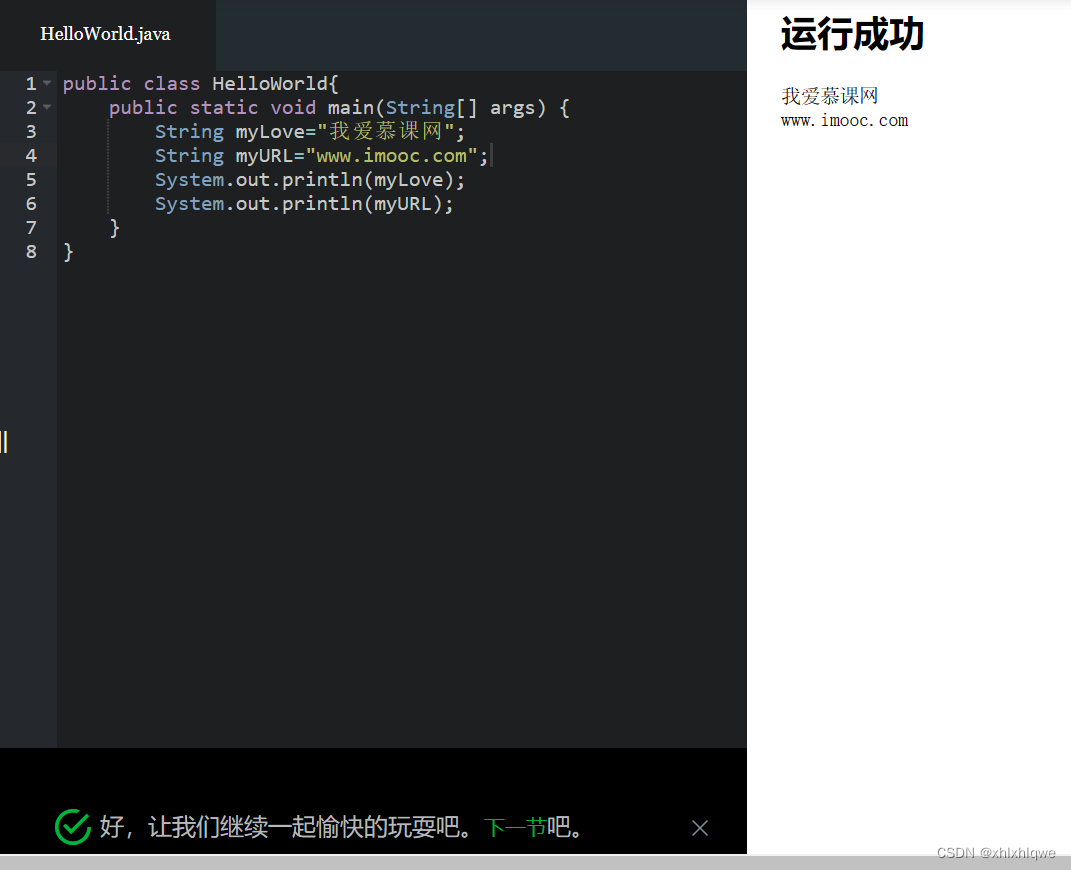This screenshot has height=870, width=1071.
Task: Click 'System.out.println(myLove);' line
Action: tap(309, 180)
